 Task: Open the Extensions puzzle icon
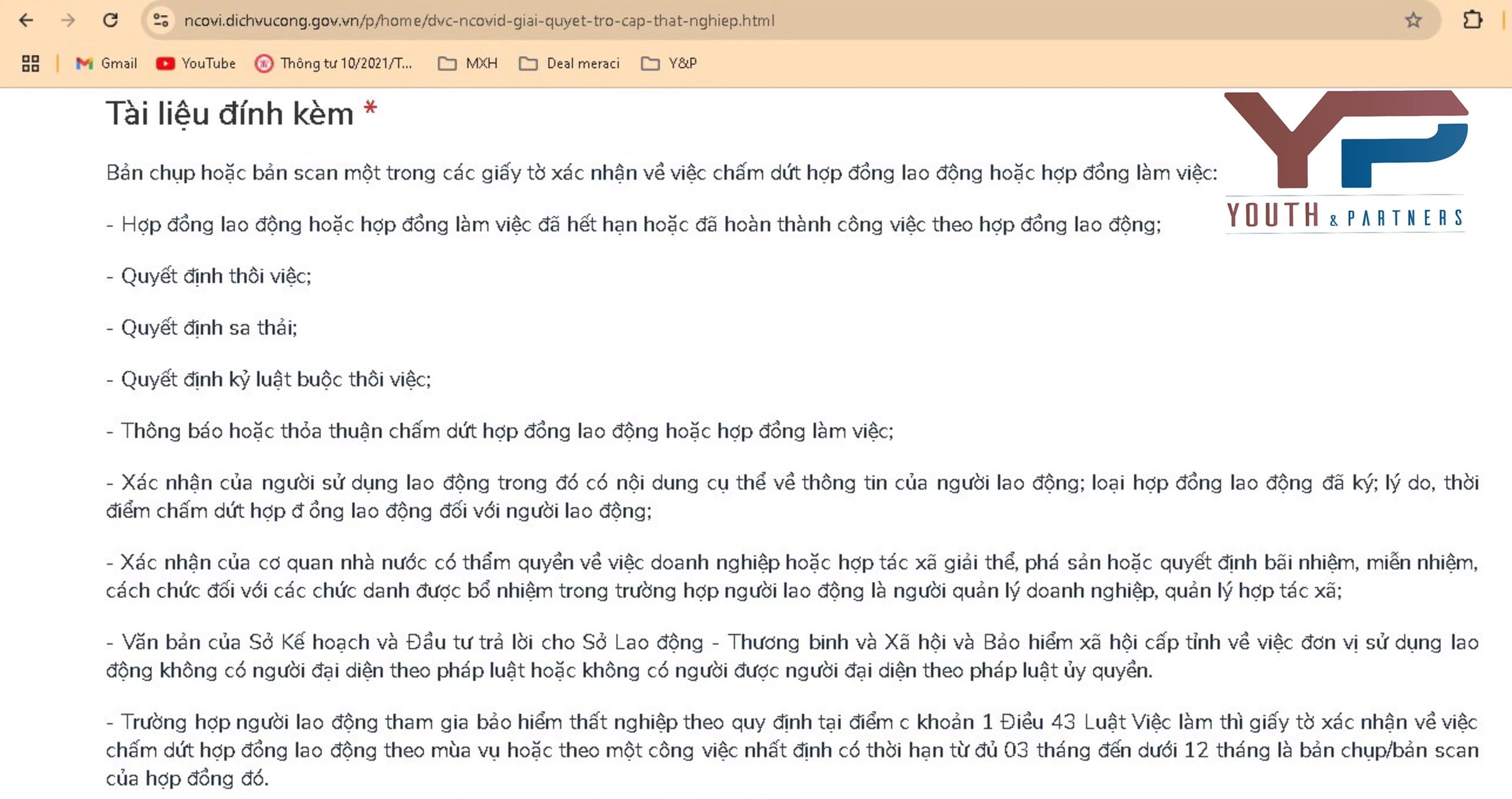[1472, 20]
